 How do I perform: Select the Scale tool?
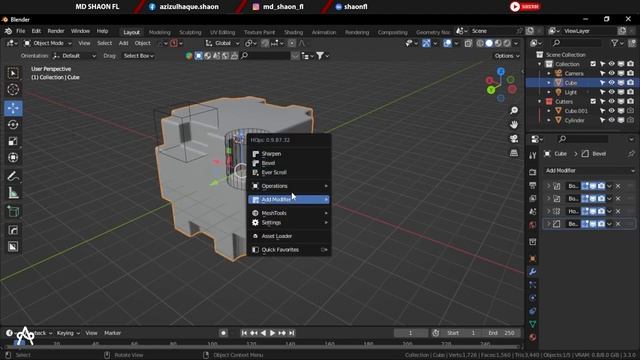(x=13, y=141)
